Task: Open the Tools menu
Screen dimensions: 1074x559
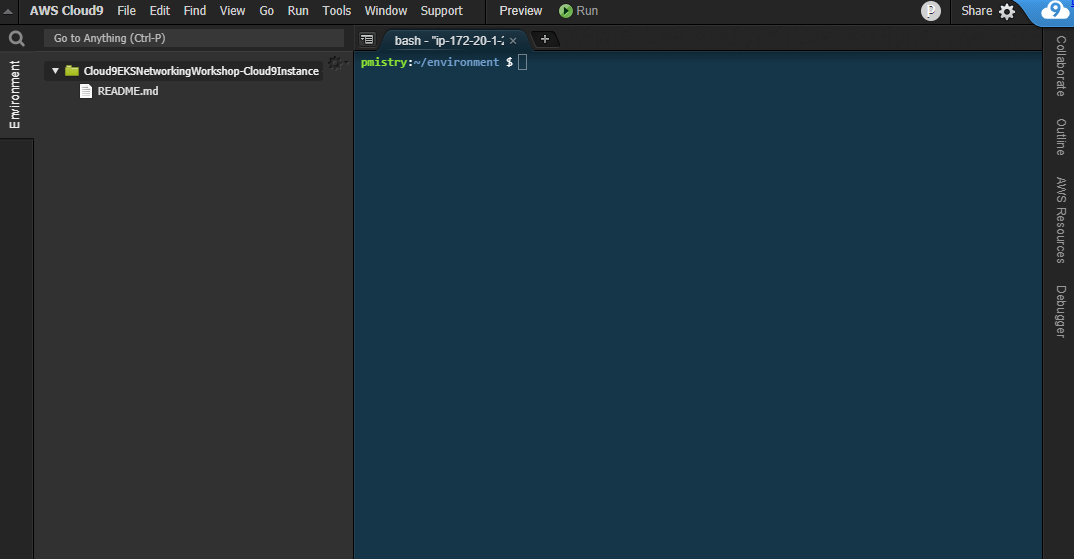Action: 336,11
